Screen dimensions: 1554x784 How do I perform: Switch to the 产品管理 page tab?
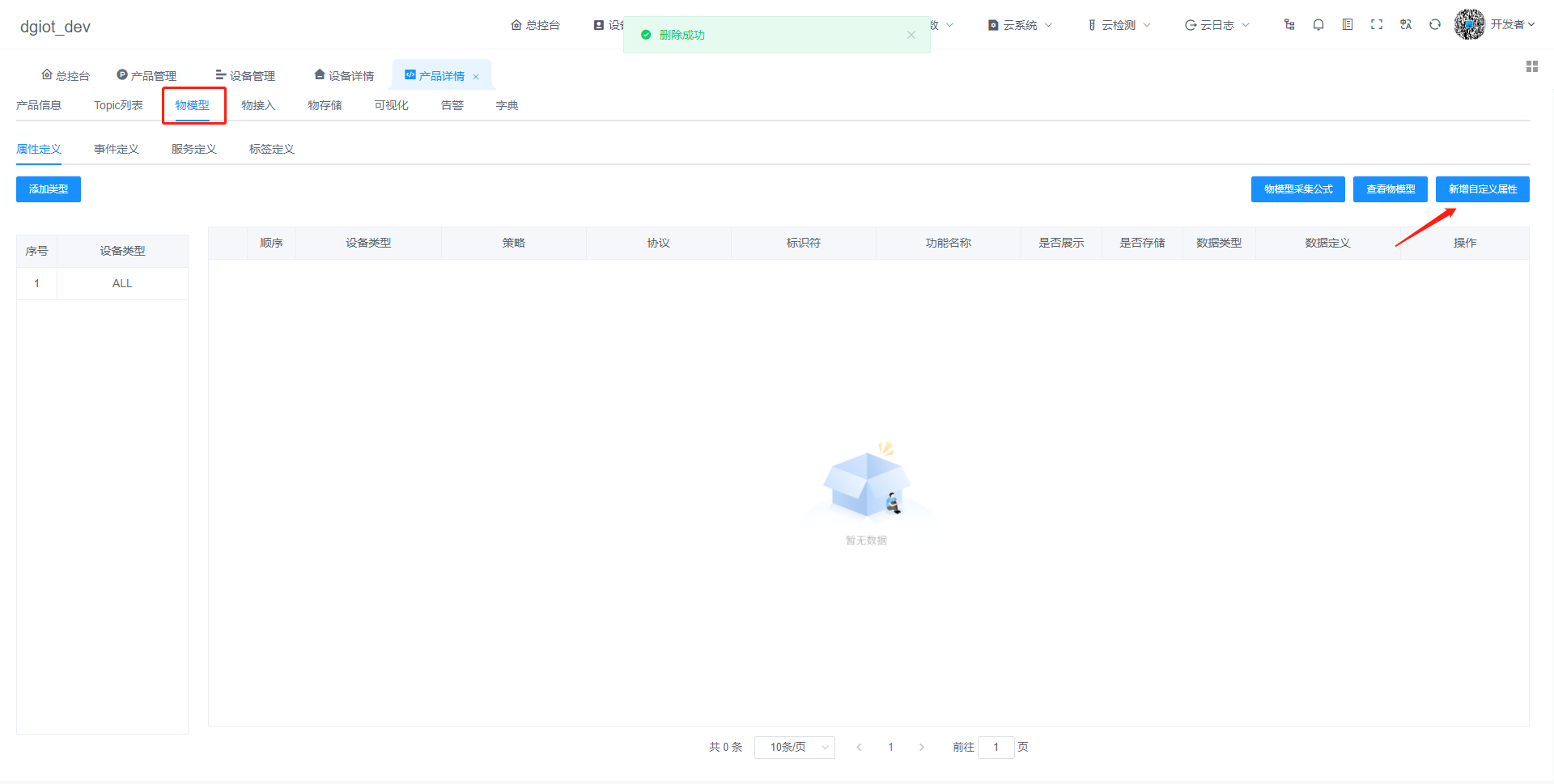[x=146, y=76]
